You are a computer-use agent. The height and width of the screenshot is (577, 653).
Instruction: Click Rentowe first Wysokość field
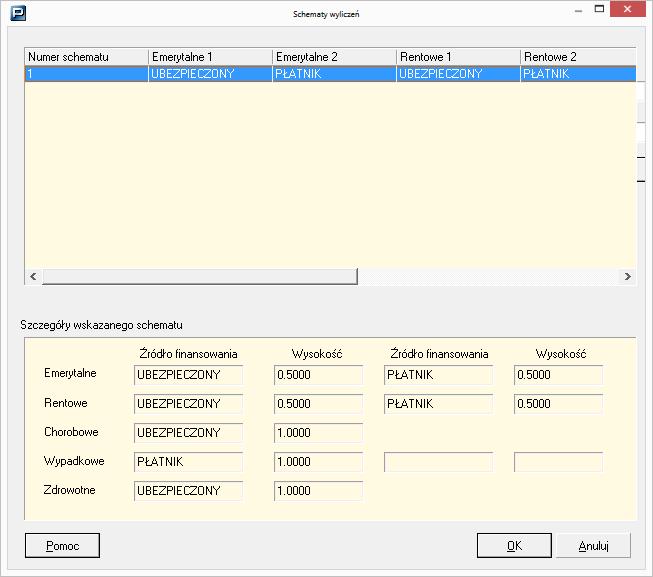318,404
